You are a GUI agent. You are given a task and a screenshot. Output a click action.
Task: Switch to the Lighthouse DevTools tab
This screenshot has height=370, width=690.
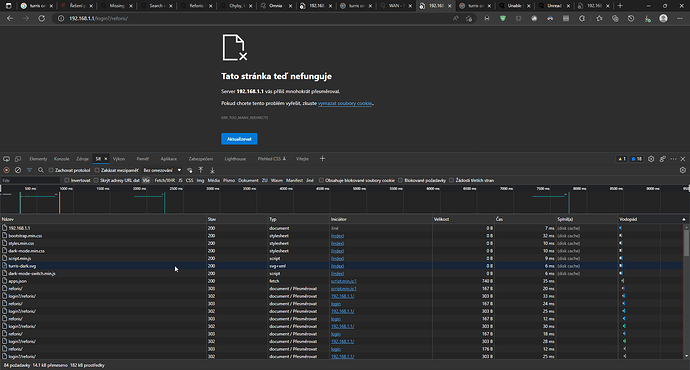(235, 159)
